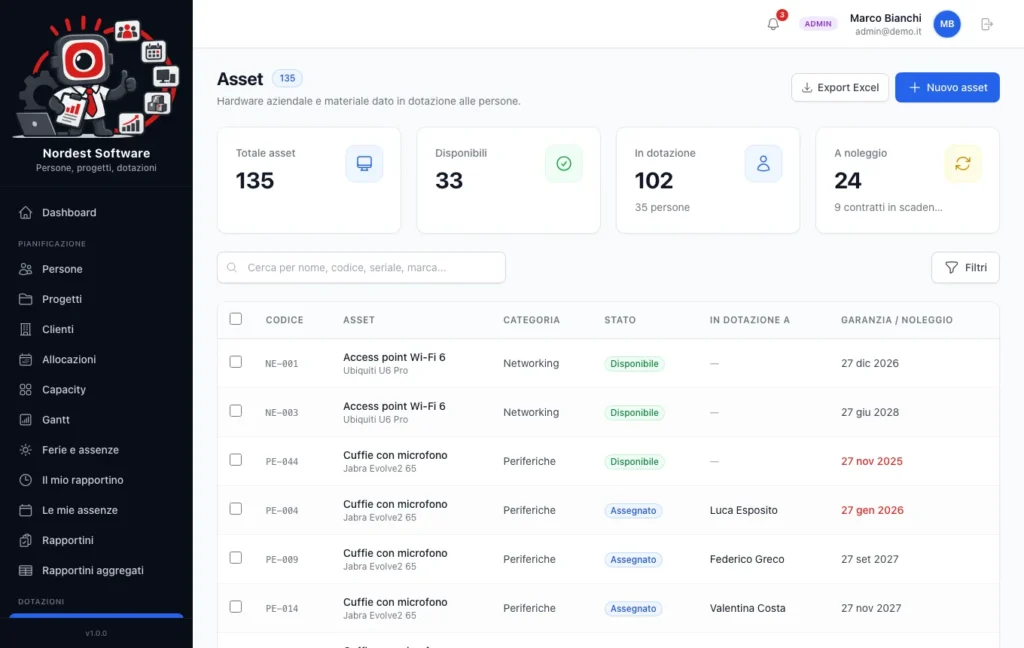Select the checkbox for asset PE-009
The height and width of the screenshot is (648, 1024).
[x=236, y=558]
